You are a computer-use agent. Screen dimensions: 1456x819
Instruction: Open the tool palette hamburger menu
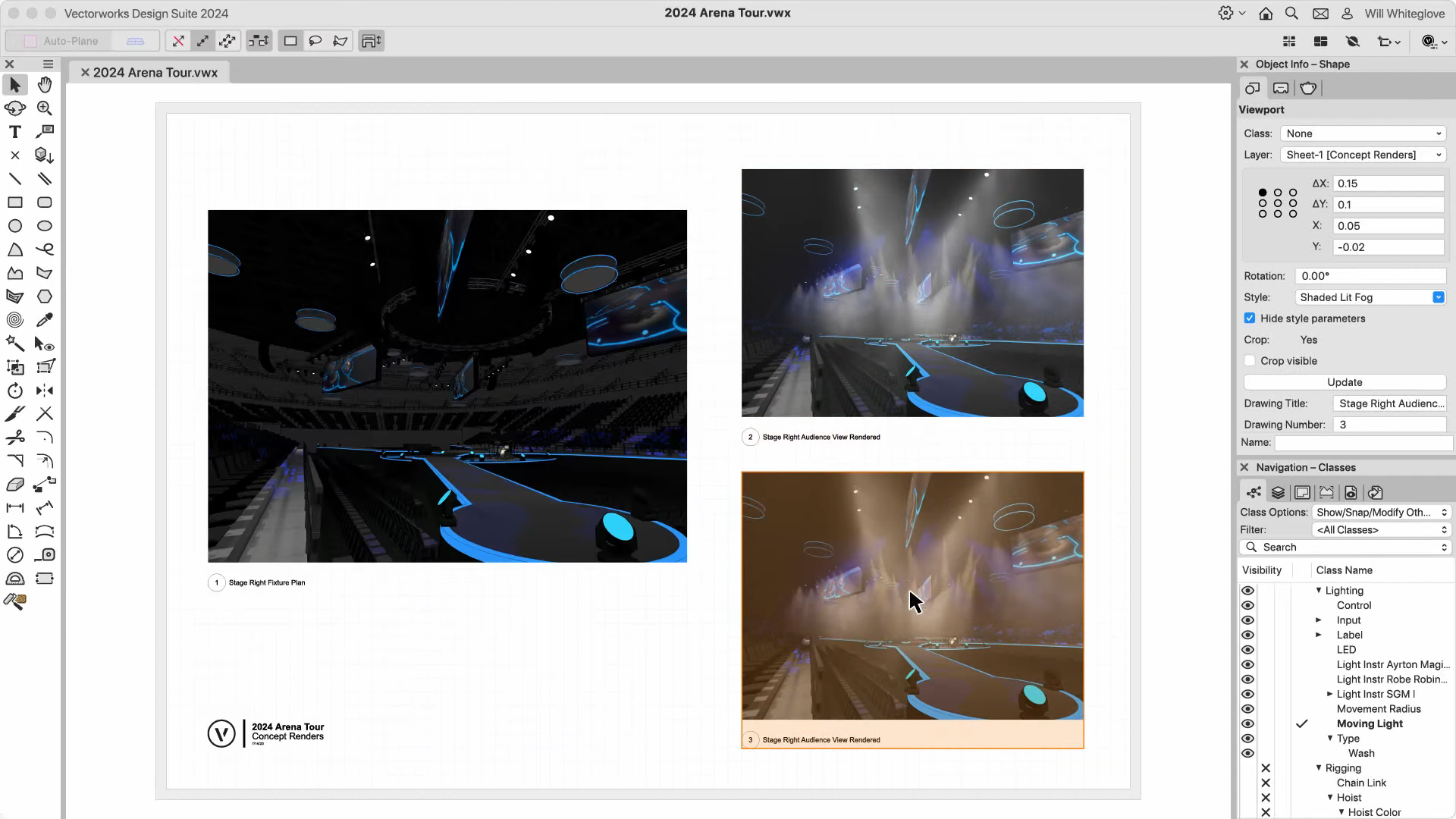(48, 64)
